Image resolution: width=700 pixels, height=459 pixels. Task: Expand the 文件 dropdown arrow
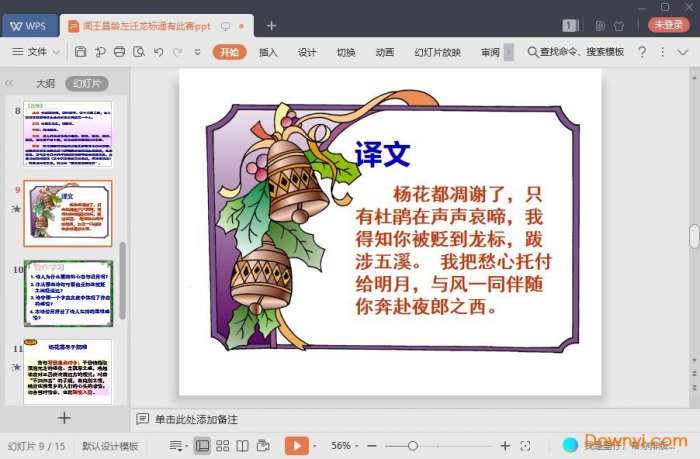click(56, 52)
